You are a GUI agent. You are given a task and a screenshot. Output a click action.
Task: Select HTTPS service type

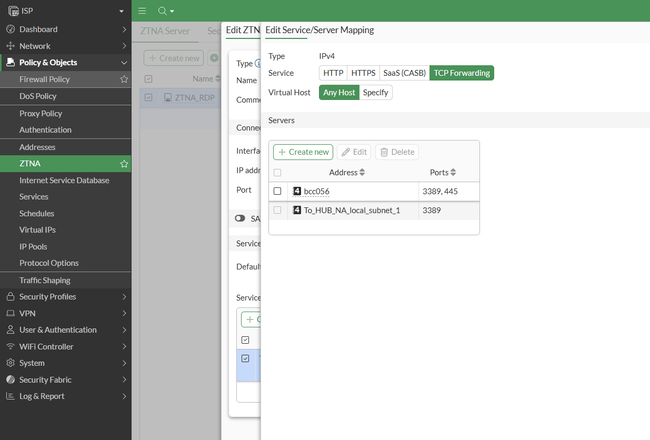(x=363, y=73)
